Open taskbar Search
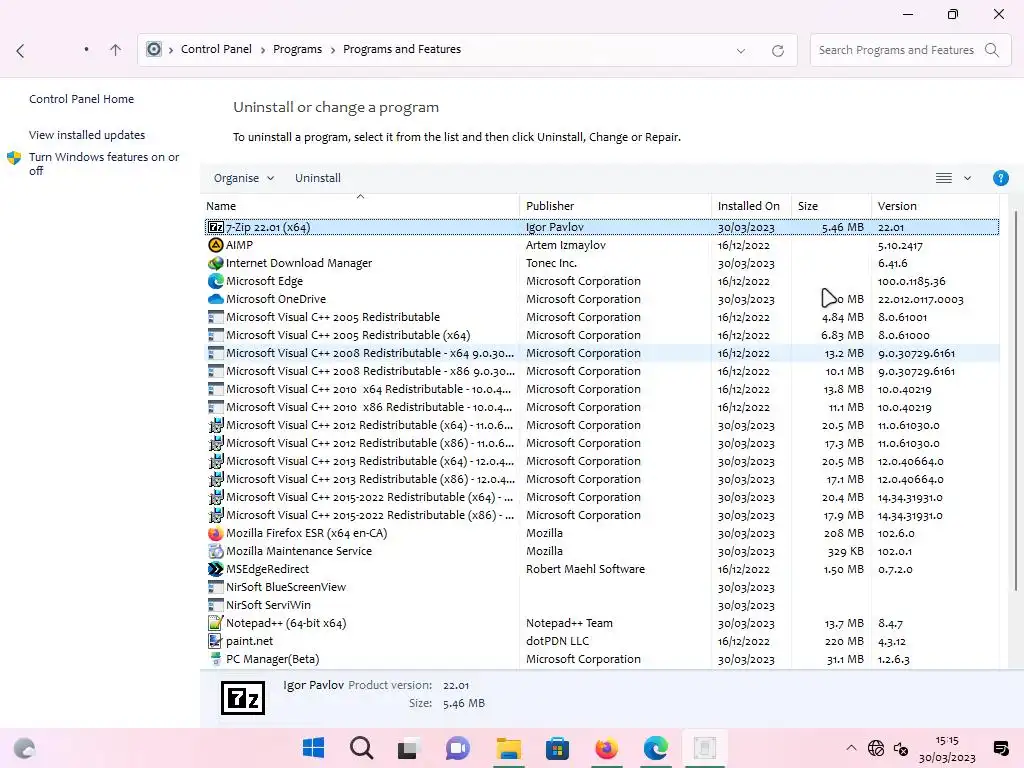Viewport: 1024px width, 768px height. tap(361, 748)
